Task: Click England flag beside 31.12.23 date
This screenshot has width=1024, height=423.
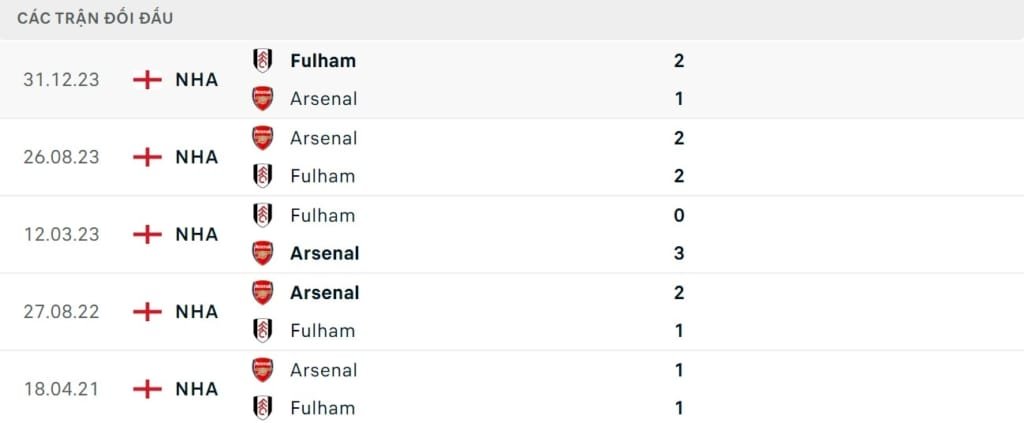Action: coord(147,80)
